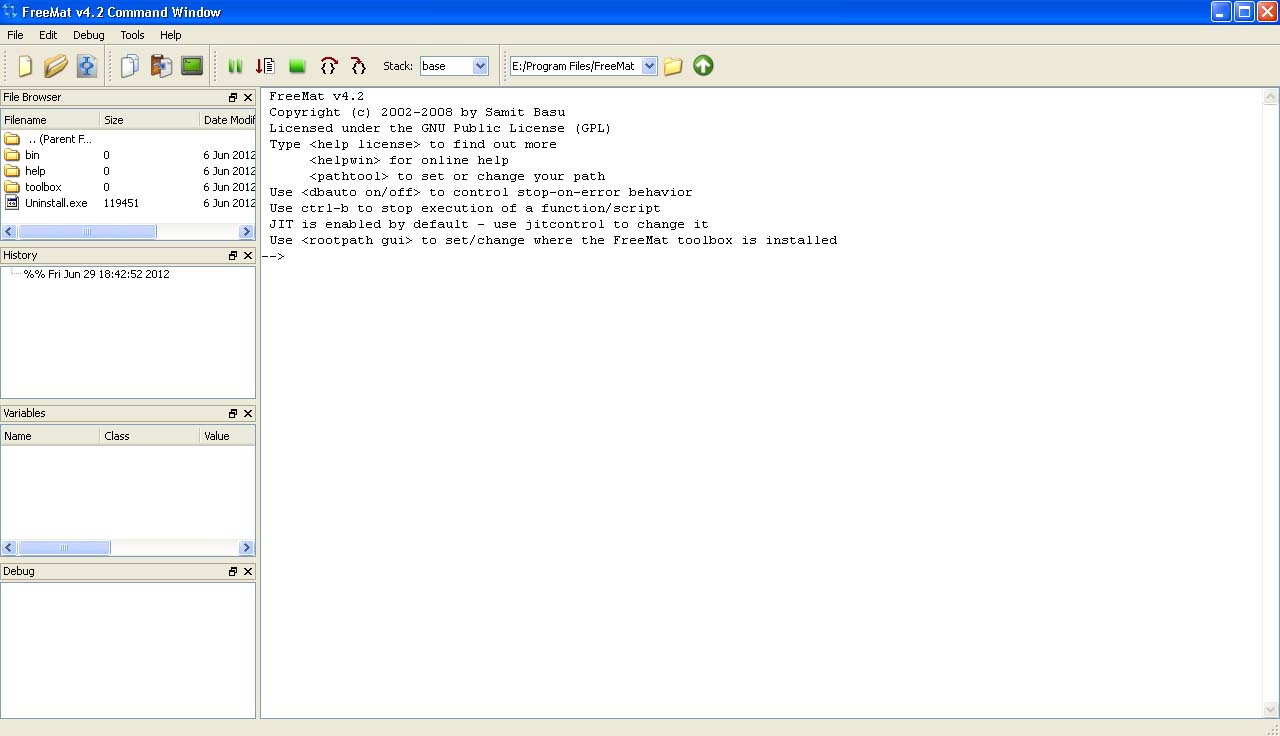
Task: Click the green stop execution square
Action: (x=297, y=66)
